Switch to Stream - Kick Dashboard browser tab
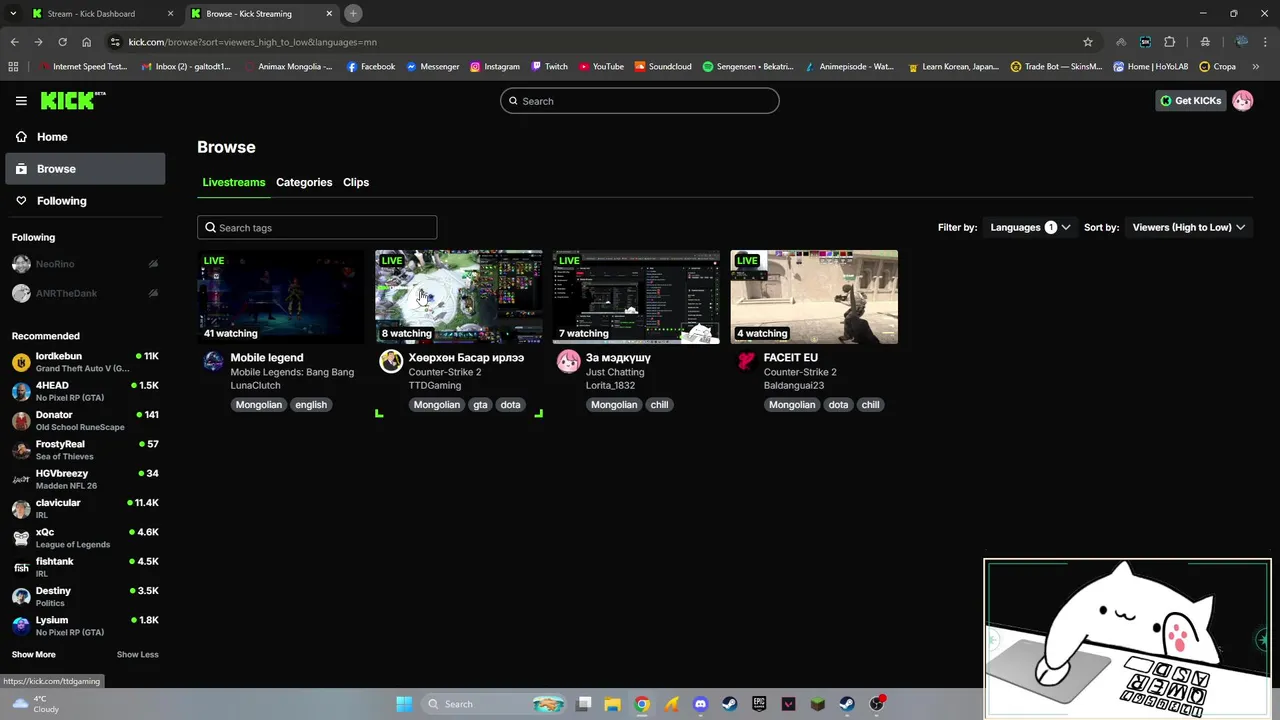 pos(102,14)
